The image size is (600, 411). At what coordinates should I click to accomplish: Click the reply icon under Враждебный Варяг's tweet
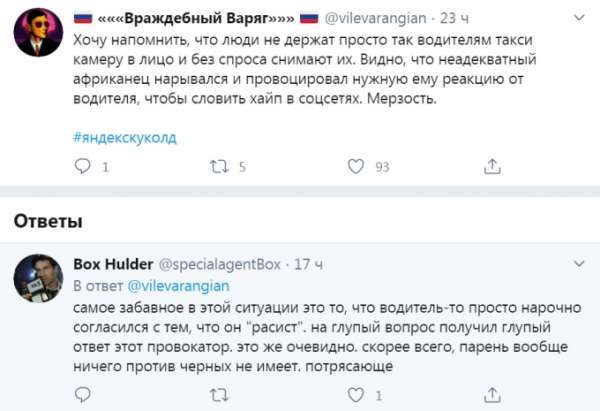click(x=83, y=168)
